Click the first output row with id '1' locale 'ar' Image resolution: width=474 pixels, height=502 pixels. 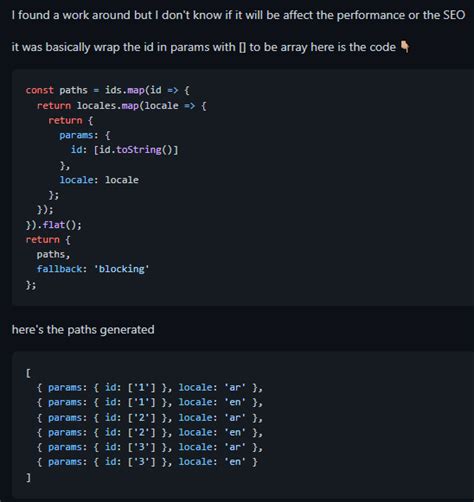pos(150,387)
